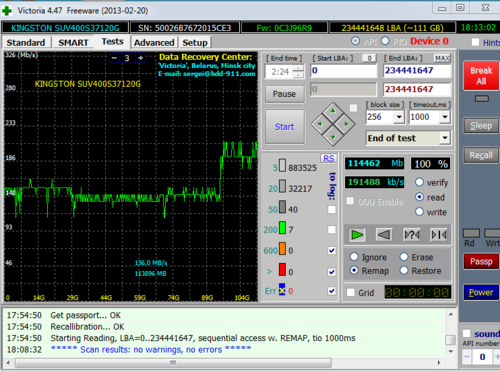This screenshot has width=500, height=372.
Task: Open the SMART tab
Action: [x=73, y=43]
